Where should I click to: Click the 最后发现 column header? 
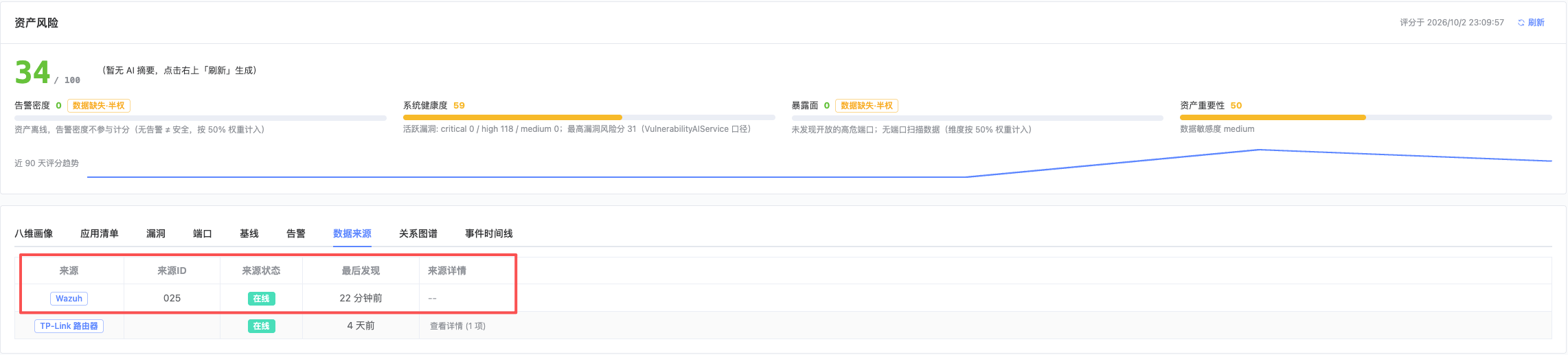[361, 271]
